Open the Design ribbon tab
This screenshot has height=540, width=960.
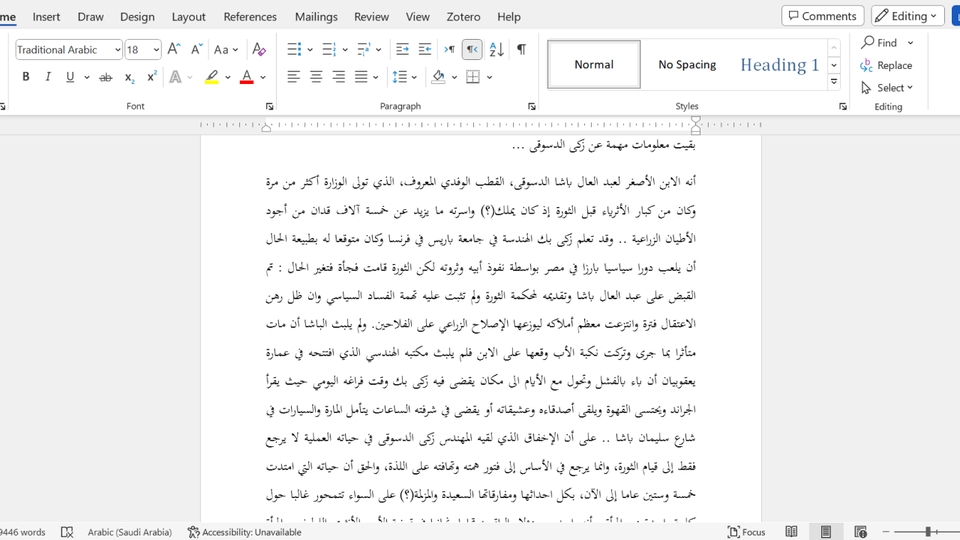[x=137, y=17]
